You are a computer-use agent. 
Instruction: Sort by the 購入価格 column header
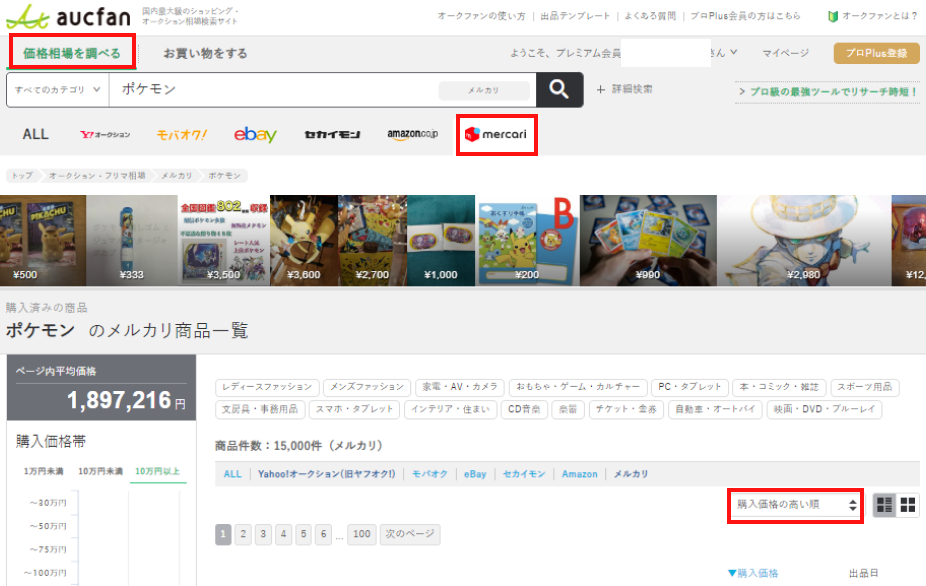753,573
